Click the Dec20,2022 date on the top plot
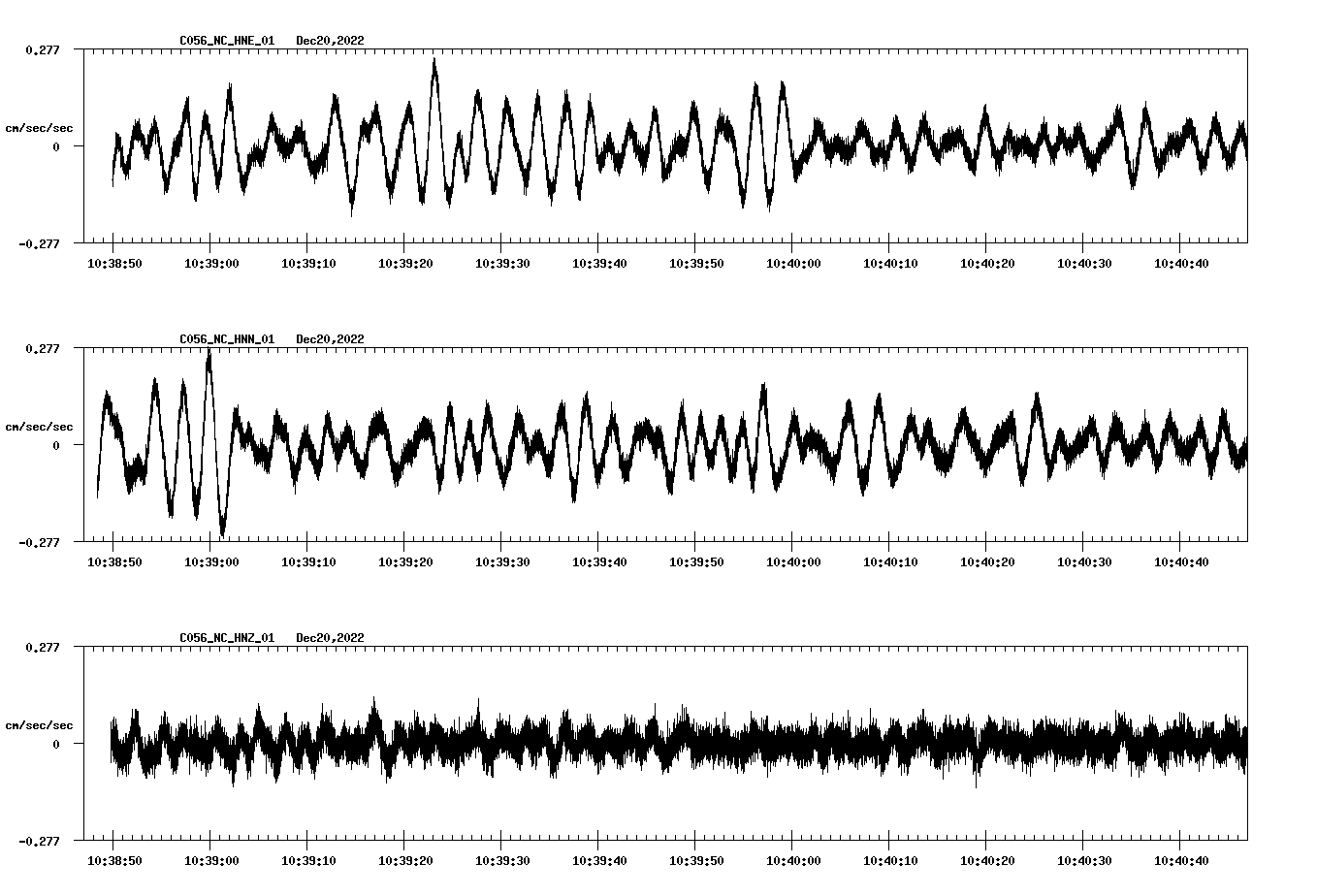 [331, 41]
